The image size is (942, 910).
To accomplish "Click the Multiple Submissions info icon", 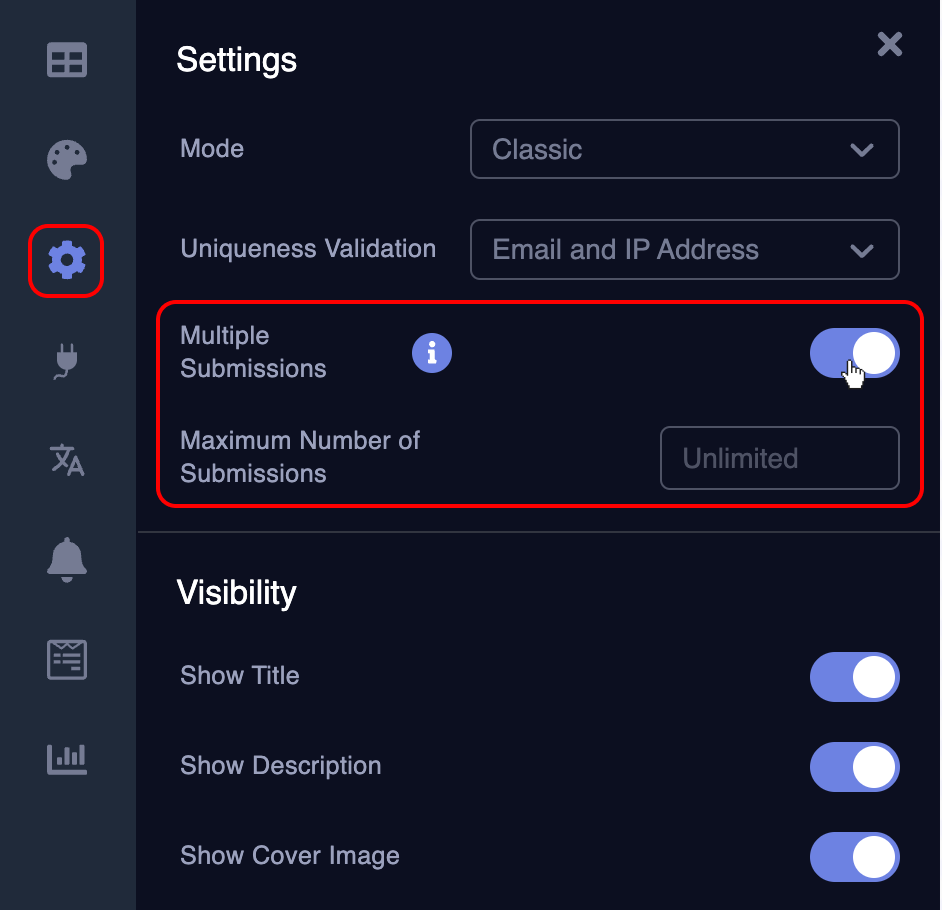I will 432,353.
